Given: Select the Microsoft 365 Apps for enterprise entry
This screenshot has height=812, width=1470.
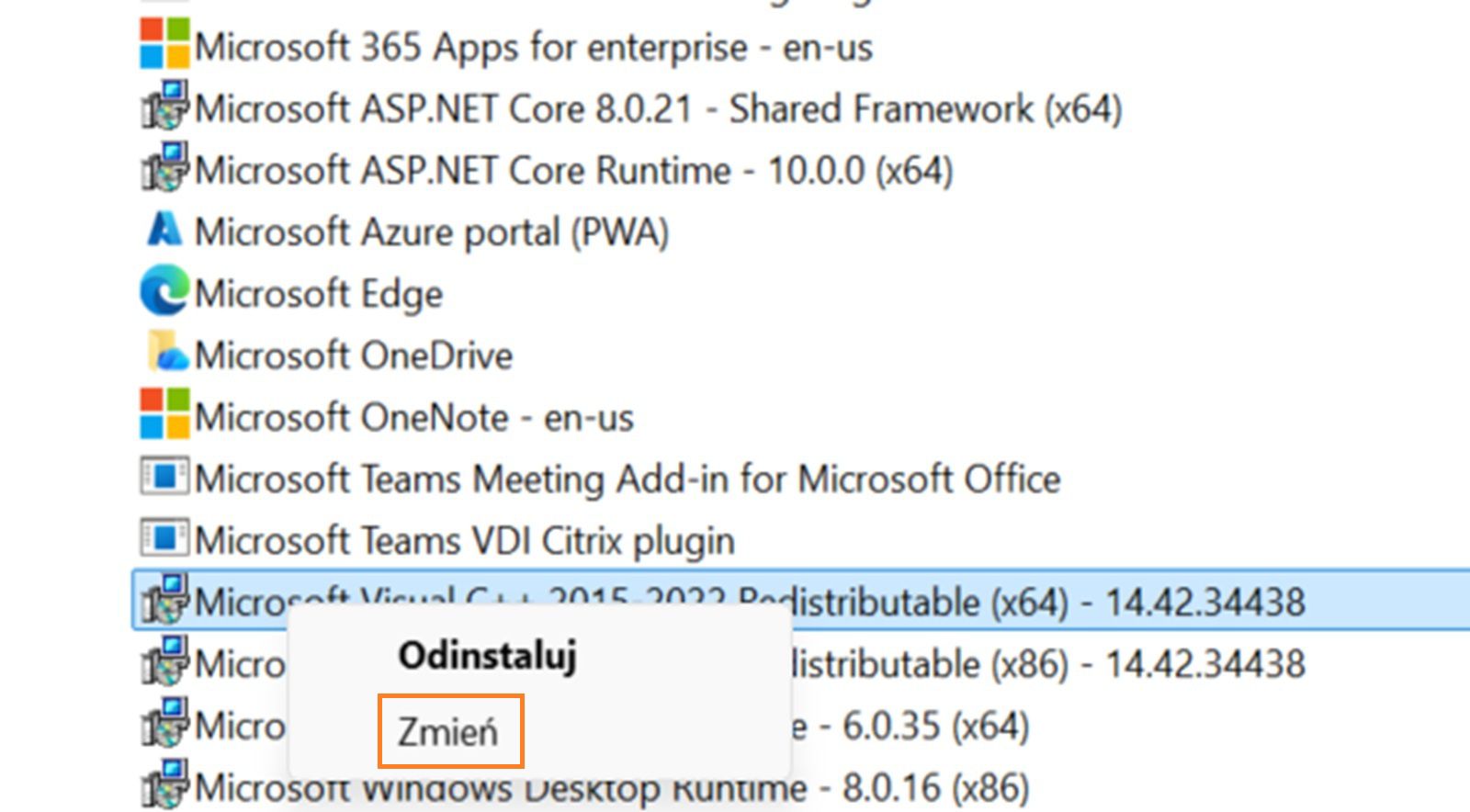Looking at the screenshot, I should pos(537,48).
